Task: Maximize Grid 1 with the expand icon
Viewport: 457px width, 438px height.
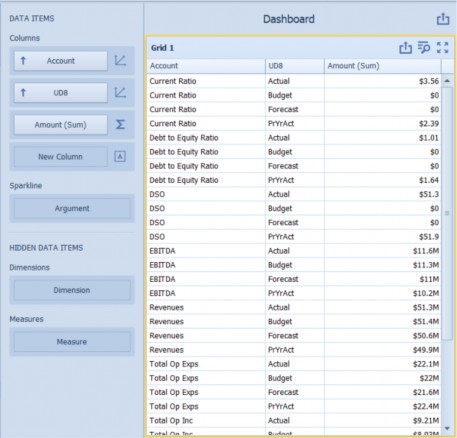Action: [442, 48]
